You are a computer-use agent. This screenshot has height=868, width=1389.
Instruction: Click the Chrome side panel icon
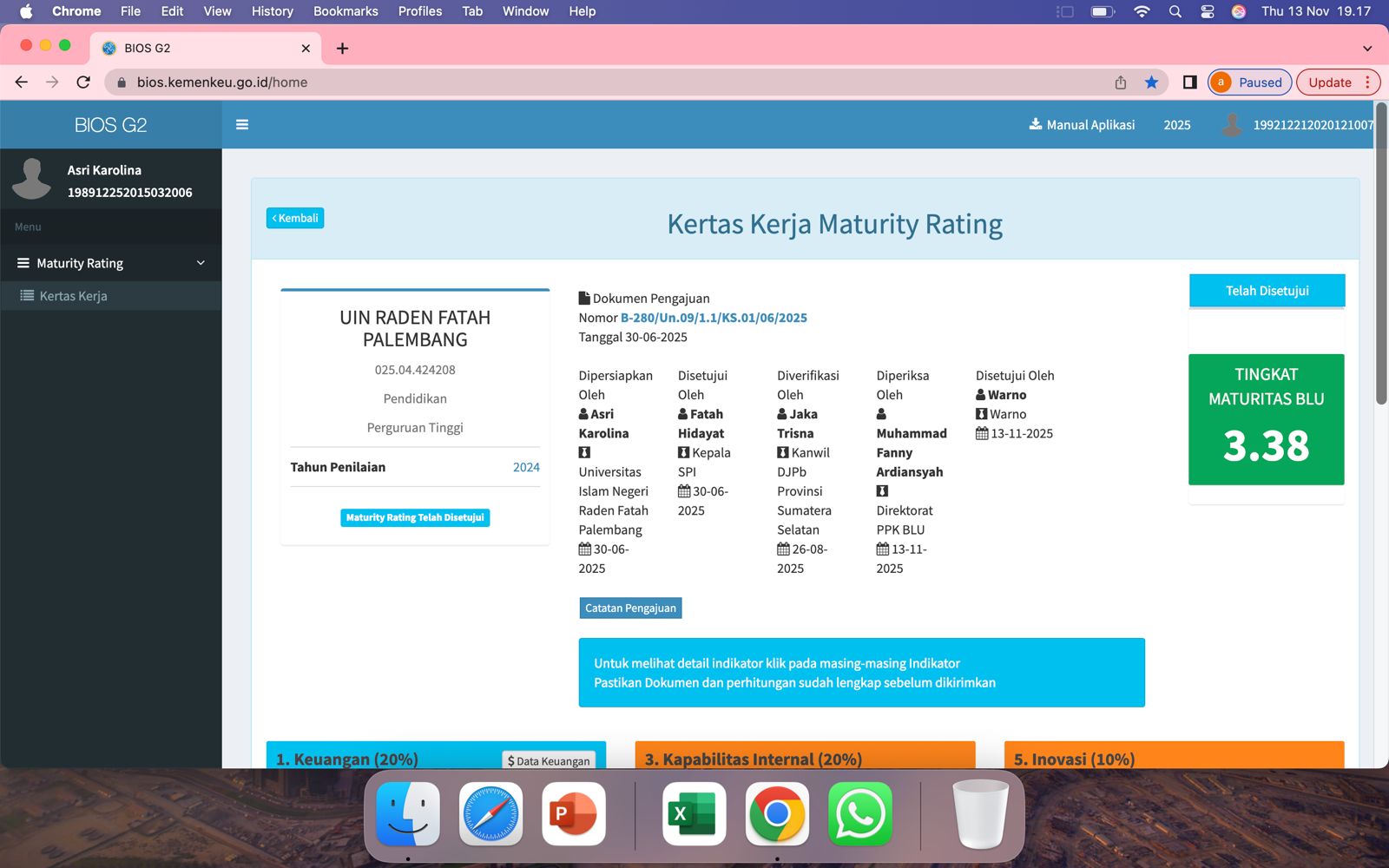pos(1190,82)
